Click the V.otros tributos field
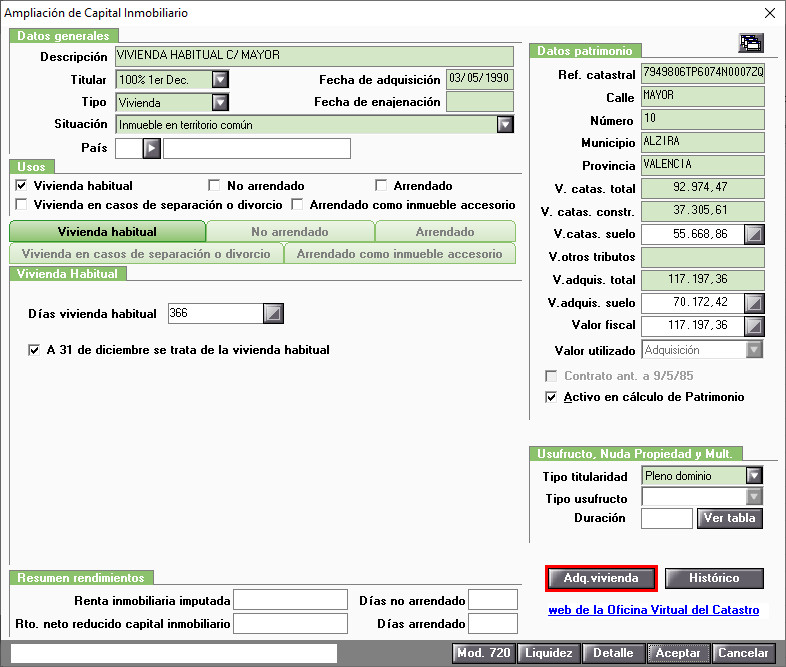786x667 pixels. coord(703,258)
